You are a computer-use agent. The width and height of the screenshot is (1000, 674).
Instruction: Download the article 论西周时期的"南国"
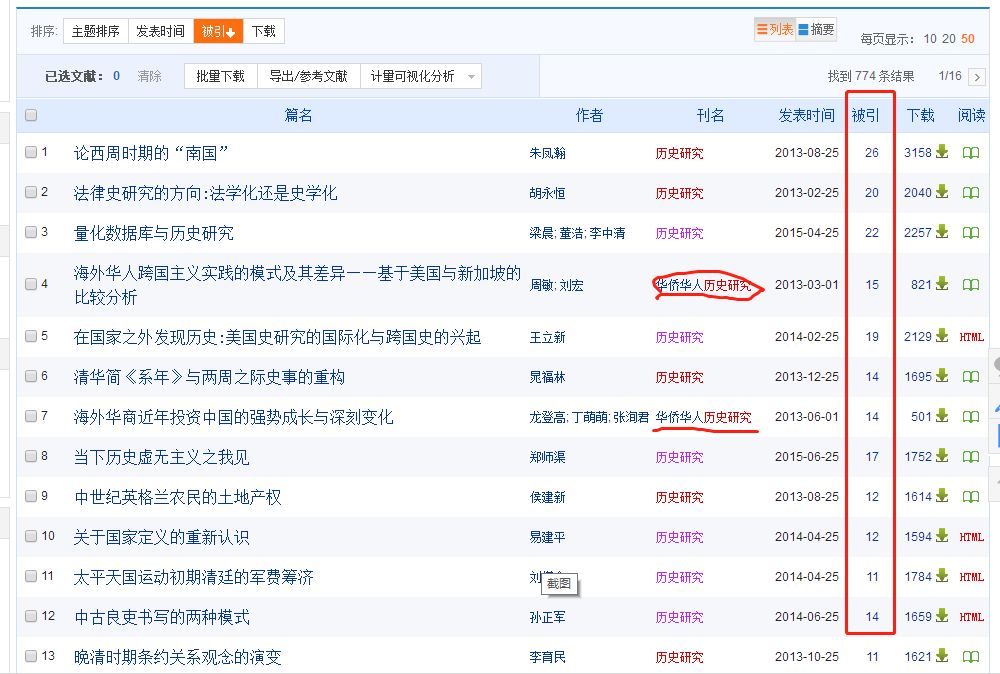942,153
